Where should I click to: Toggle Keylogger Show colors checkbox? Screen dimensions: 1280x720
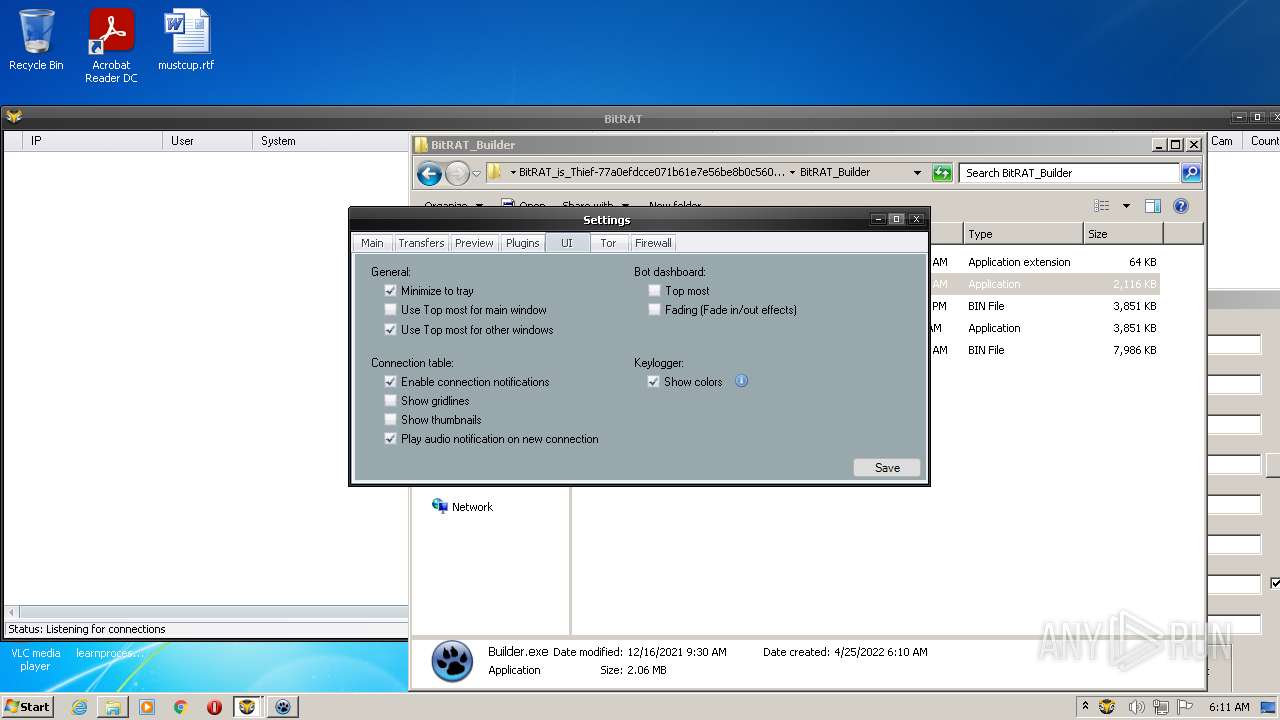click(x=653, y=382)
